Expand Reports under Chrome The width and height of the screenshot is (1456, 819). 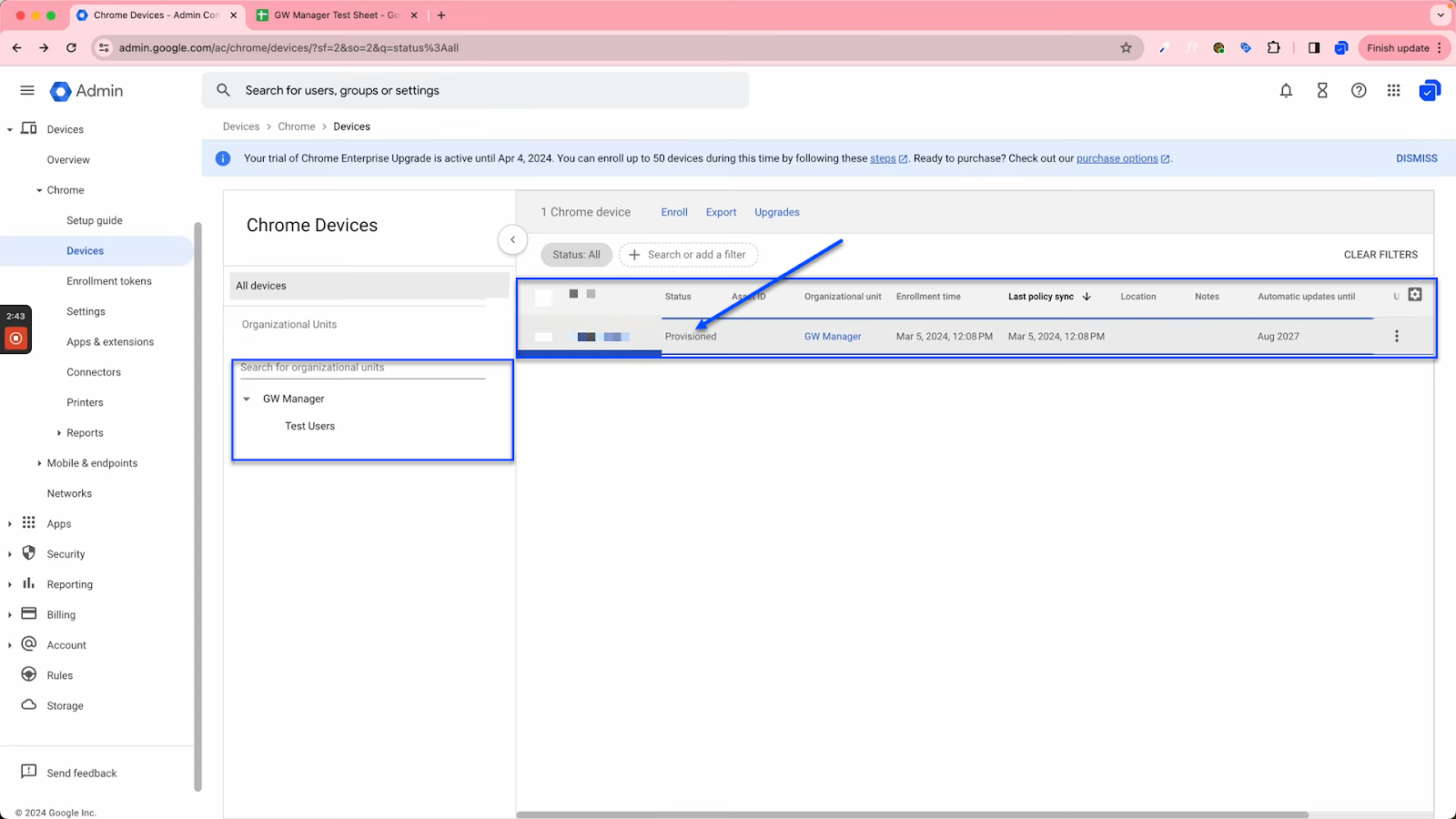[59, 433]
